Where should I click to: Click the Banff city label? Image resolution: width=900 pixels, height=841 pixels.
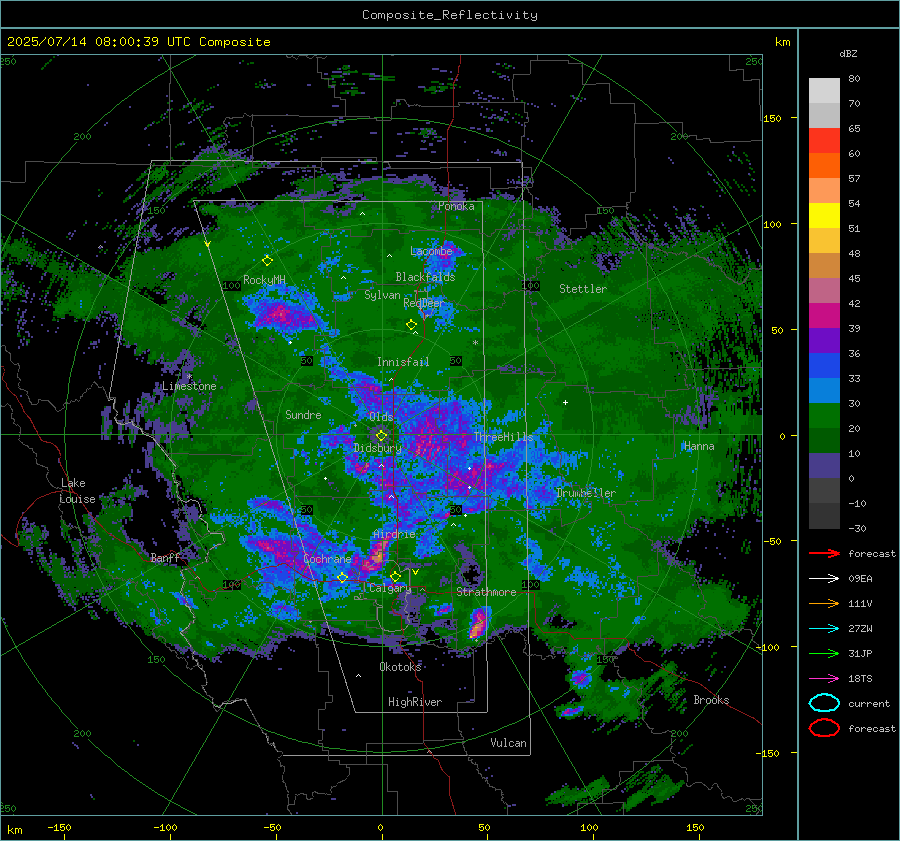(x=165, y=557)
